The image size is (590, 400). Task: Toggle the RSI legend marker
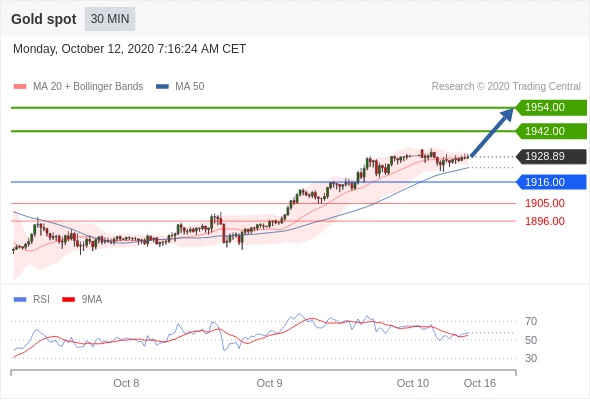click(x=20, y=300)
